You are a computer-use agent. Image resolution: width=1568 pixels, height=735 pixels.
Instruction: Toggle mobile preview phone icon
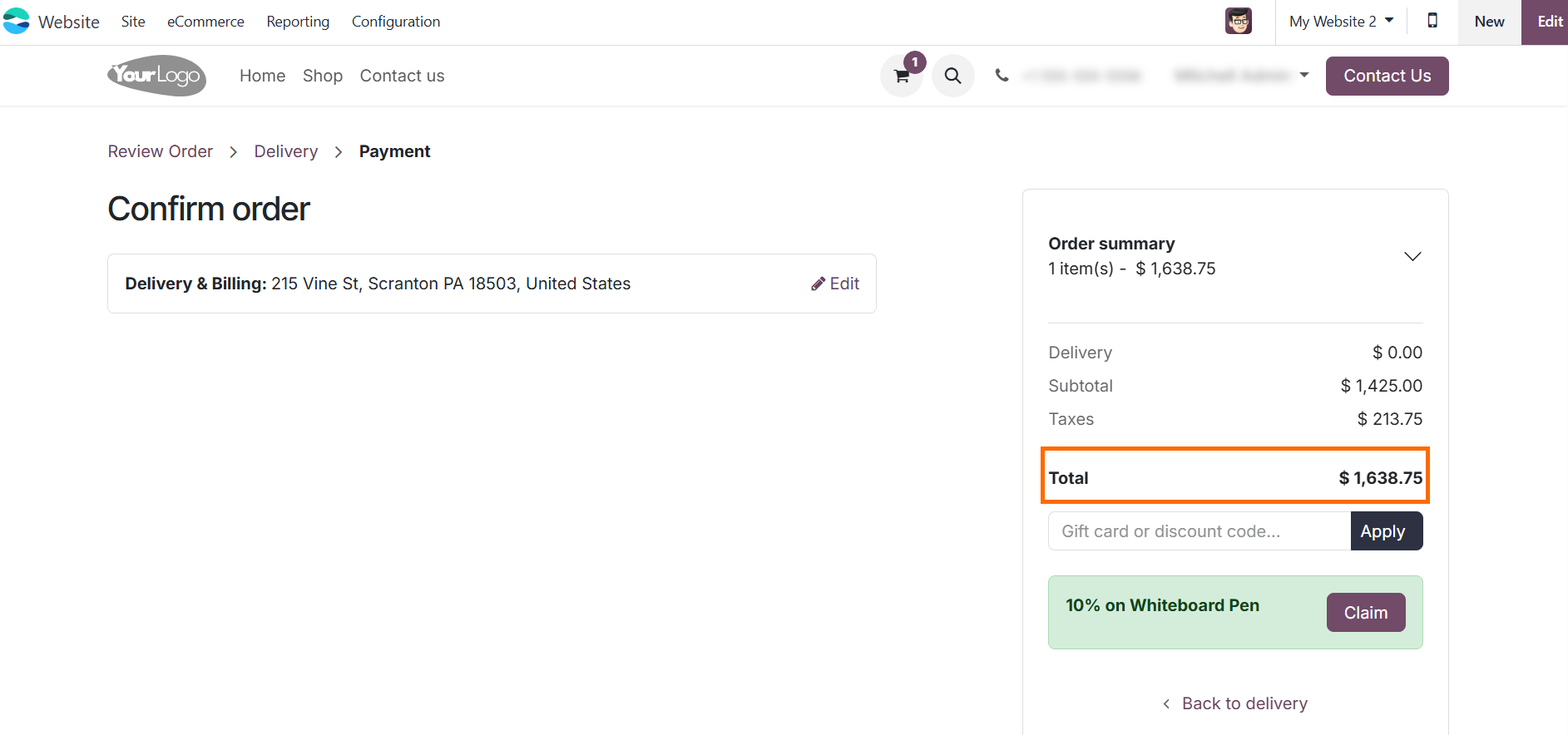(1432, 21)
